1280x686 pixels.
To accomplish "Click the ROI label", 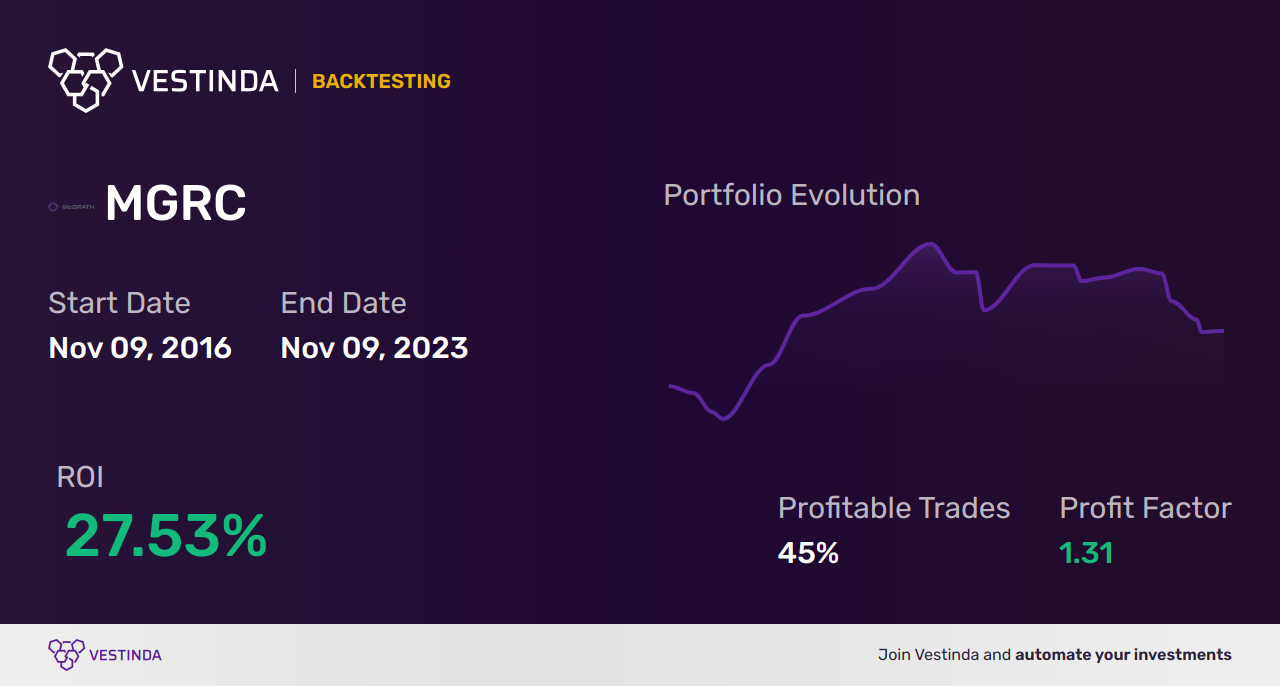I will coord(80,477).
